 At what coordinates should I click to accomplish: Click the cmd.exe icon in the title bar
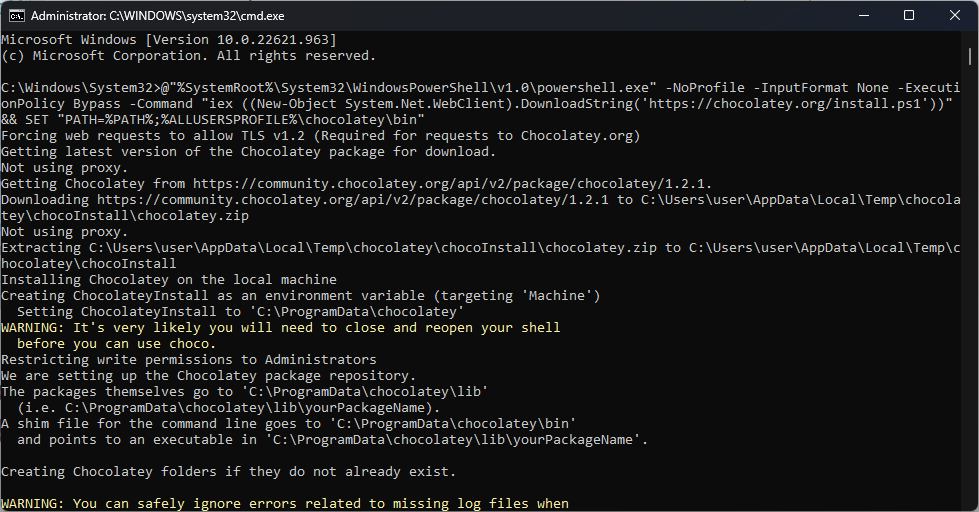point(17,16)
